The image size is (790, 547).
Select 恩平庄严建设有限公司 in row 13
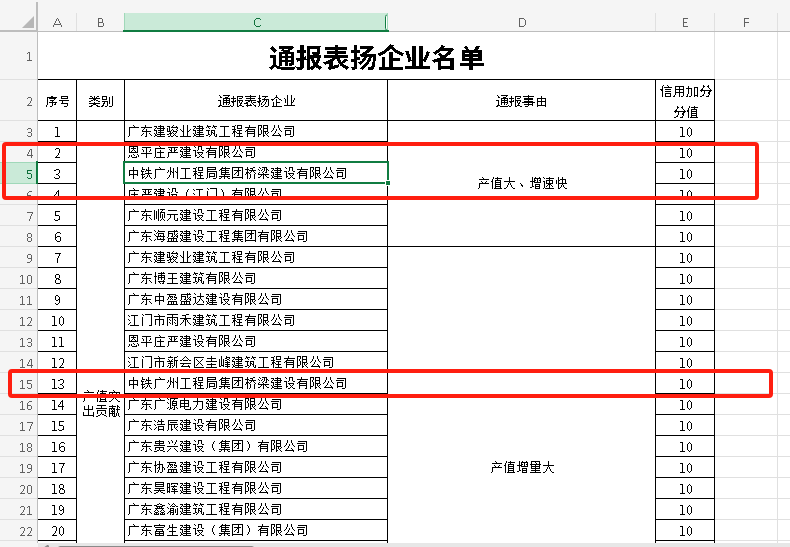pyautogui.click(x=256, y=341)
